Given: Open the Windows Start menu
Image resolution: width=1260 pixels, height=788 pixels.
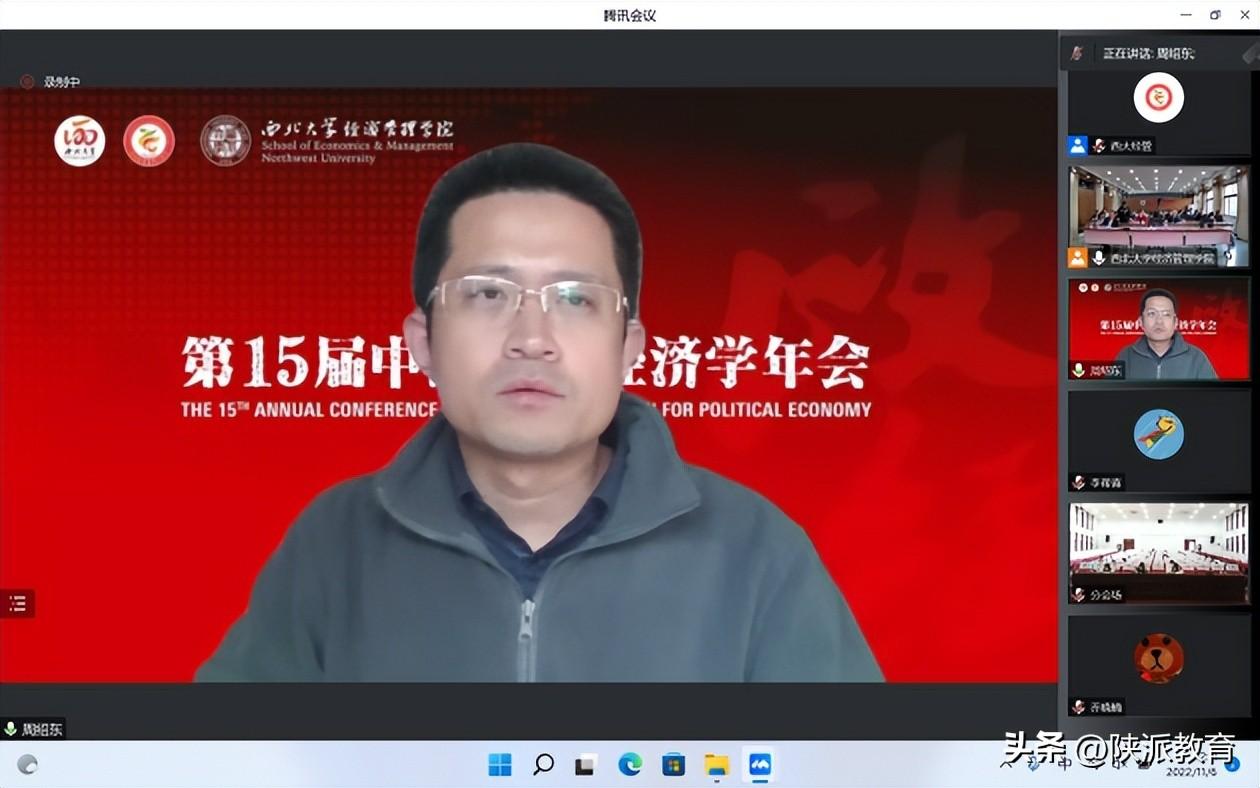Looking at the screenshot, I should pyautogui.click(x=500, y=766).
